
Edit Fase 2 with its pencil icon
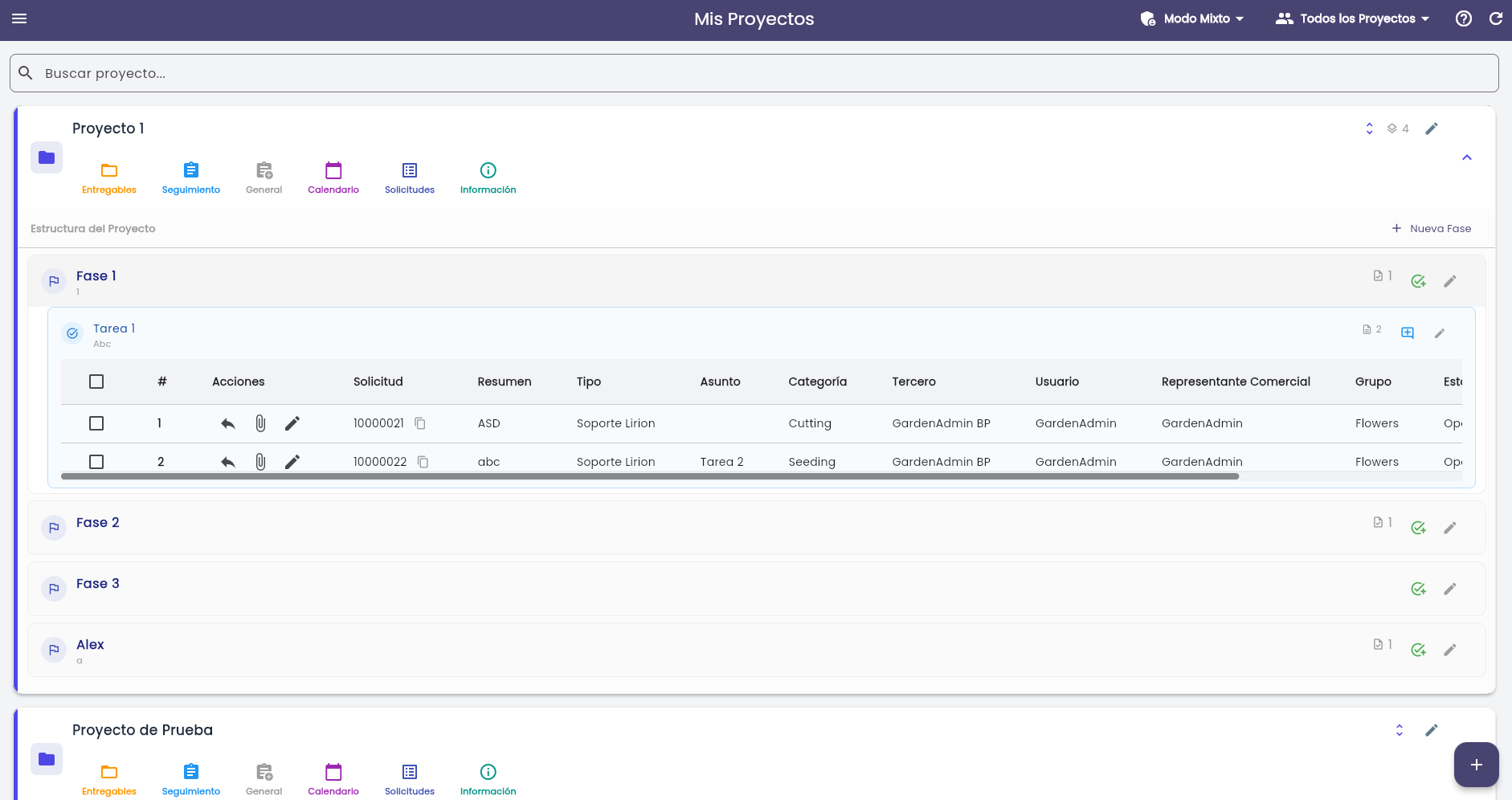point(1450,528)
